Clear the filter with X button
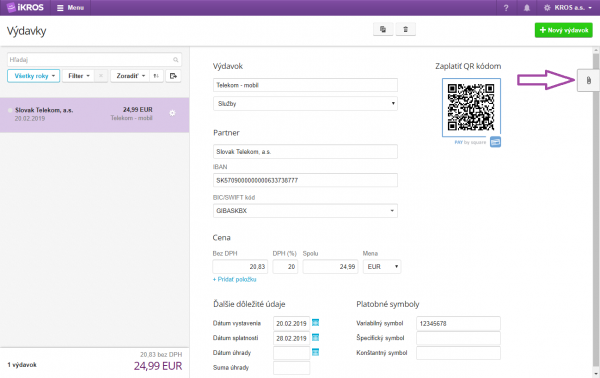 tap(101, 76)
